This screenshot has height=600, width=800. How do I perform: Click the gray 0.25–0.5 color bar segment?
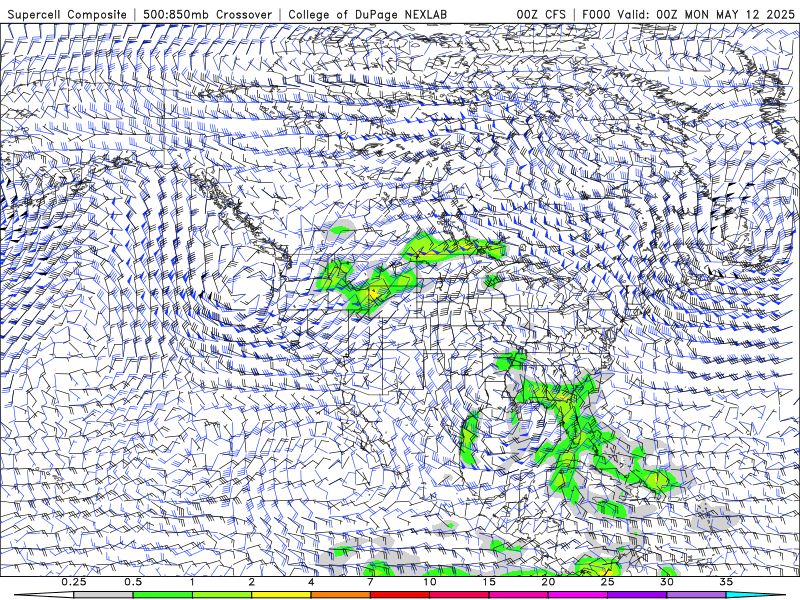[103, 595]
